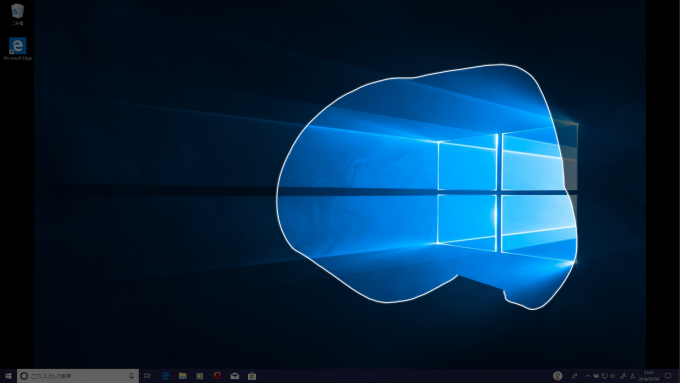Viewport: 680px width, 383px height.
Task: Click the round user avatar in taskbar
Action: (558, 376)
